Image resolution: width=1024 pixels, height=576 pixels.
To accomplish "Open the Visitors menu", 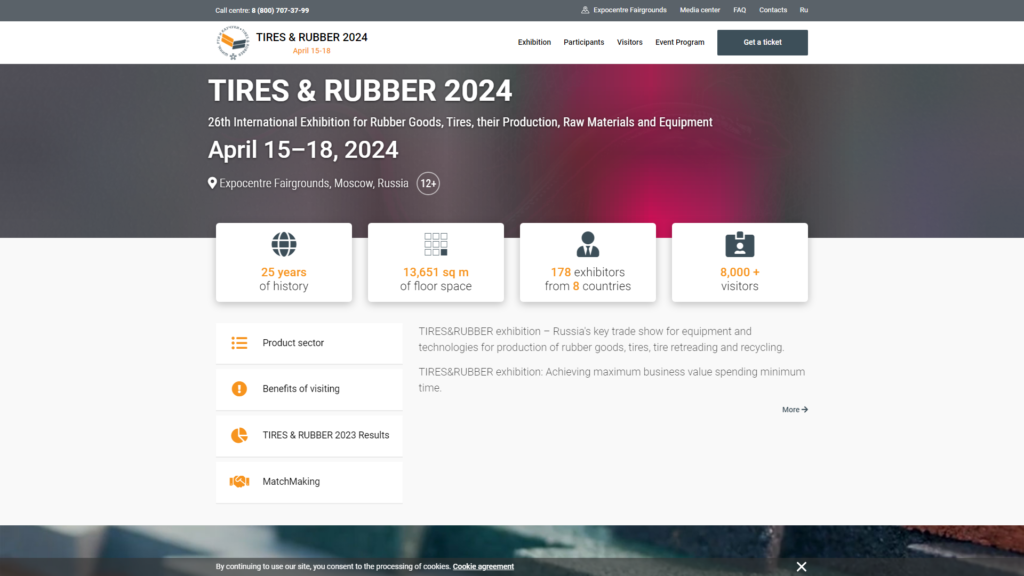I will click(x=630, y=42).
